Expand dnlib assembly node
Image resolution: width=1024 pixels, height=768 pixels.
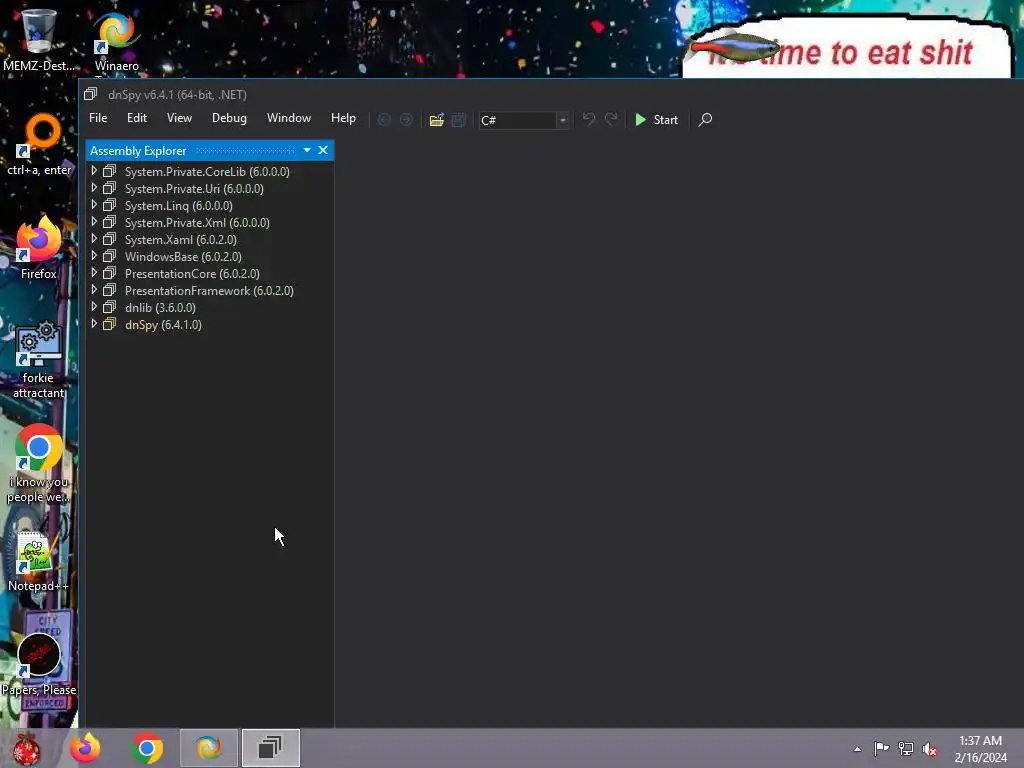94,306
